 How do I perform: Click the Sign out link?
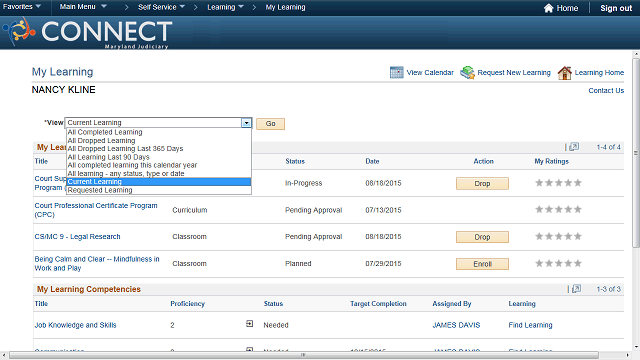[616, 8]
